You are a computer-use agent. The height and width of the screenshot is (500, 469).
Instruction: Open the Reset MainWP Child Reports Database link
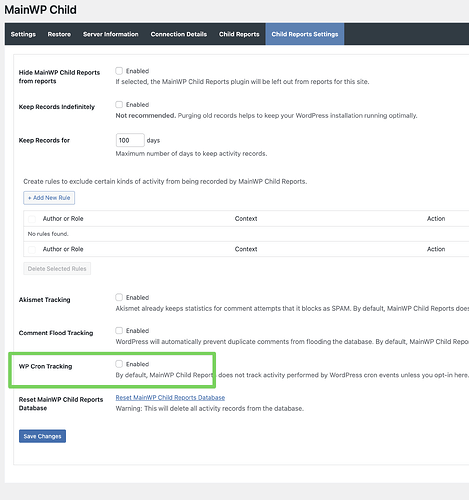pyautogui.click(x=170, y=397)
